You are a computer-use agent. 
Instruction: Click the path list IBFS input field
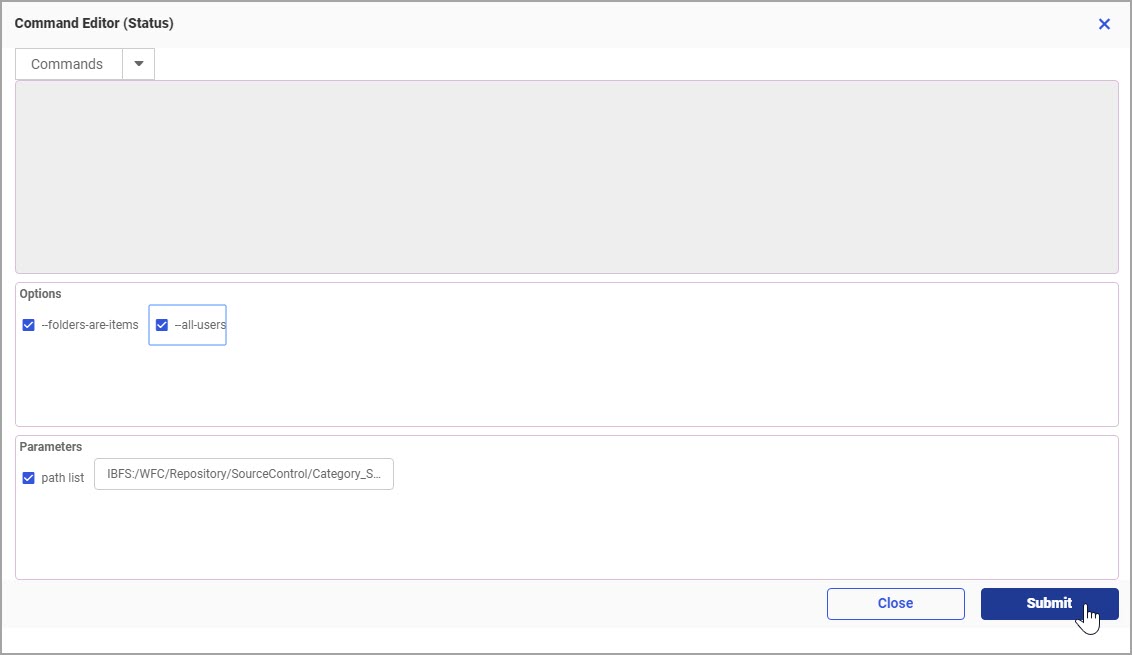[x=244, y=474]
